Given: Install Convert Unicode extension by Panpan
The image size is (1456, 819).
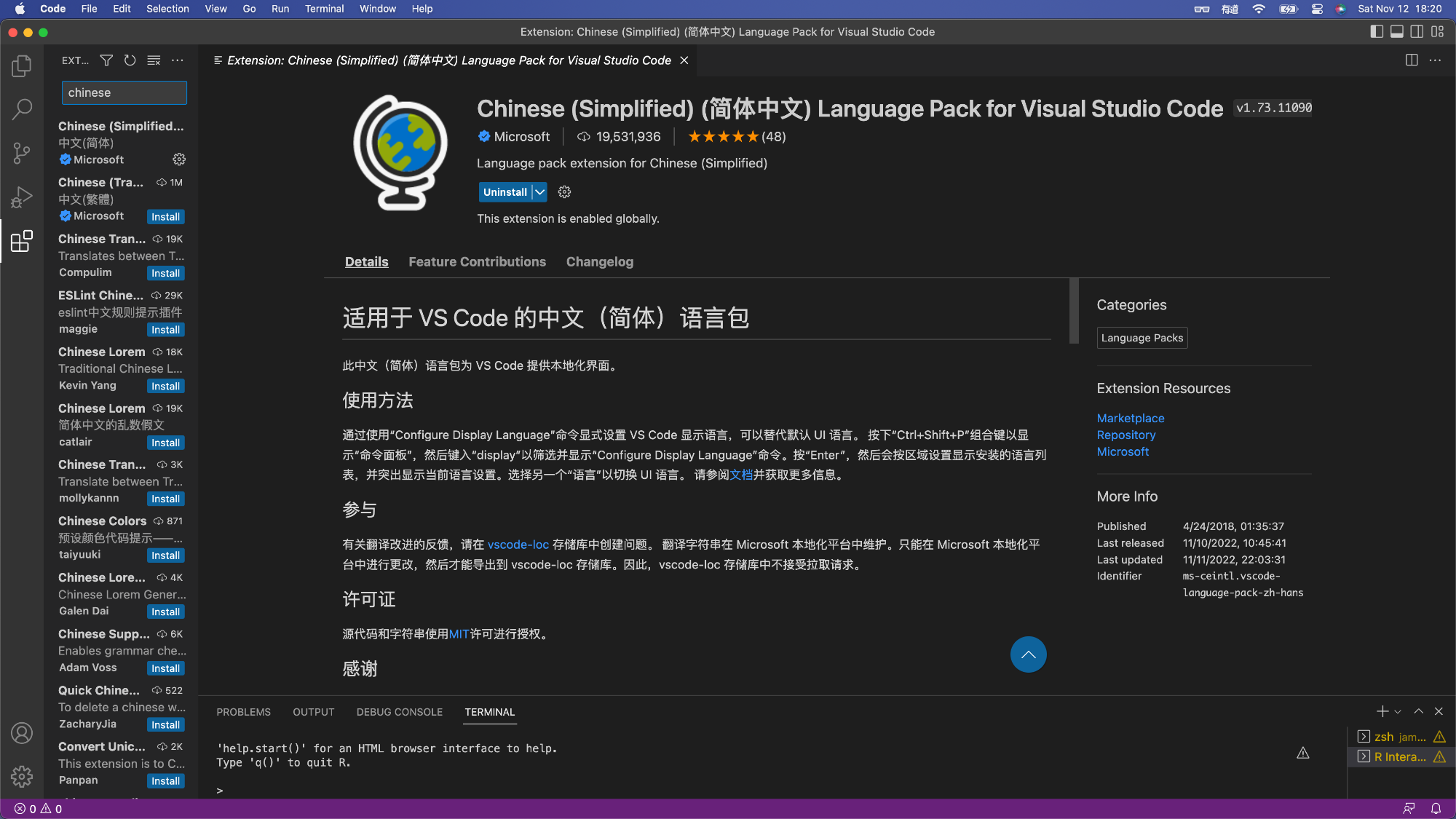Looking at the screenshot, I should pos(166,781).
